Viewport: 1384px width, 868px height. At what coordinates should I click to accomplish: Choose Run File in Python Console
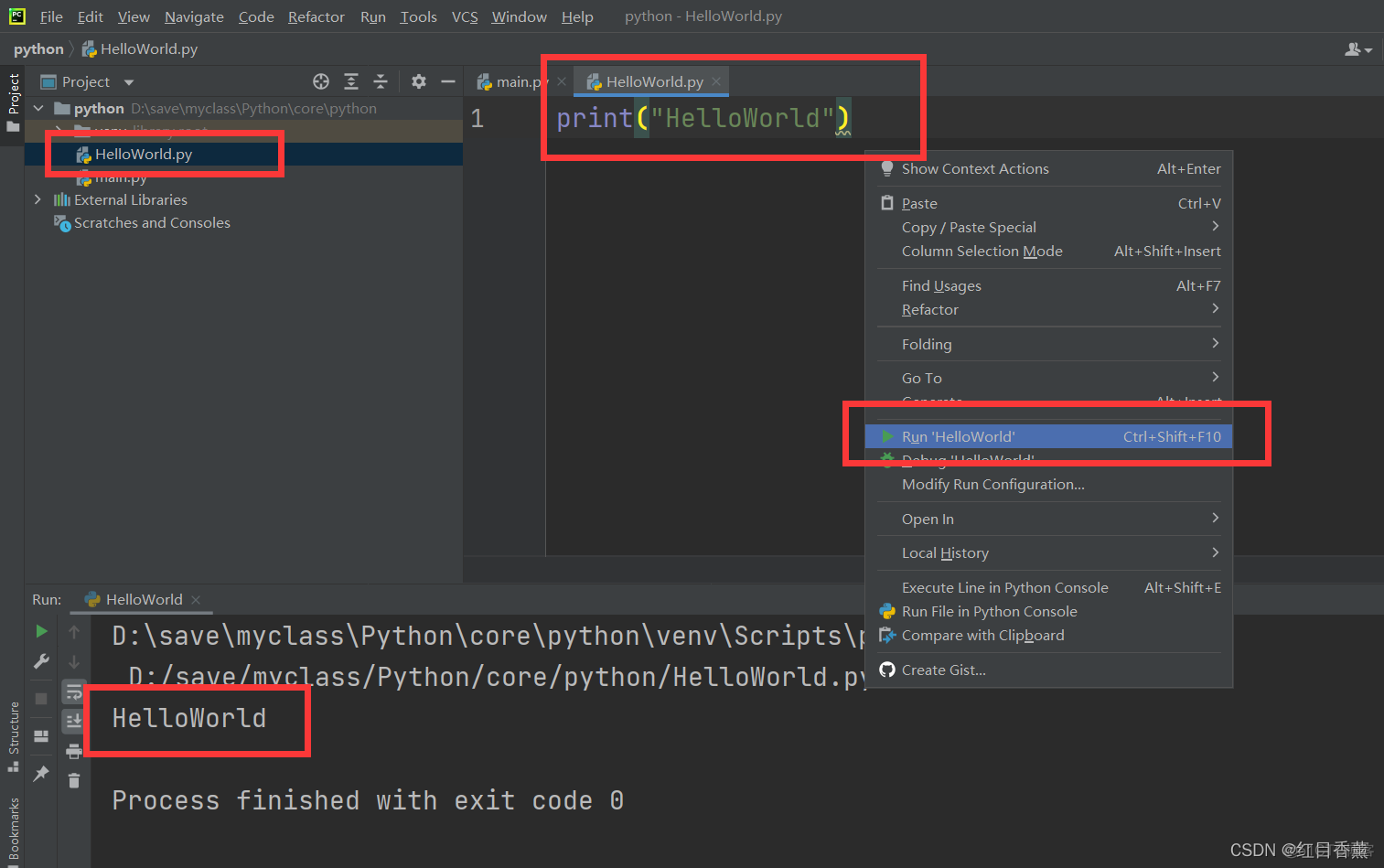click(x=1049, y=611)
